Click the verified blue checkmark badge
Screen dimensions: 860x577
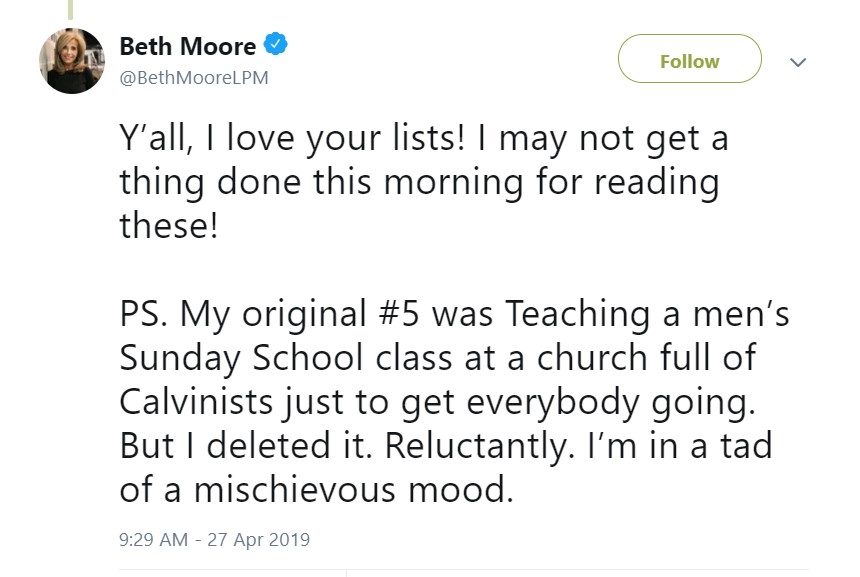click(274, 44)
